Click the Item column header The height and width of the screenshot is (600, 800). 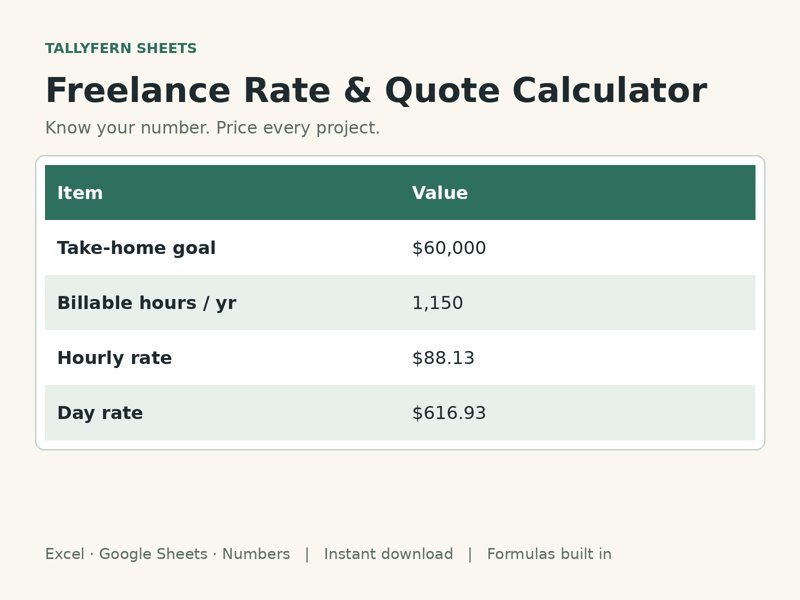pyautogui.click(x=80, y=193)
